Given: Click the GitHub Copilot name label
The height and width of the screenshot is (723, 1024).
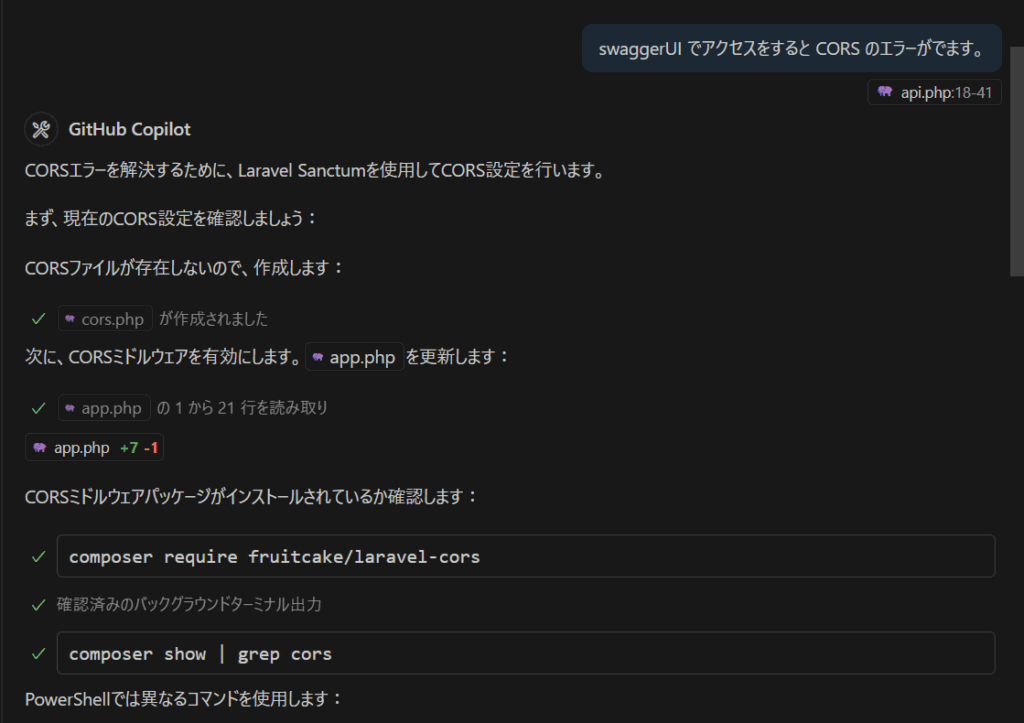Looking at the screenshot, I should [129, 129].
